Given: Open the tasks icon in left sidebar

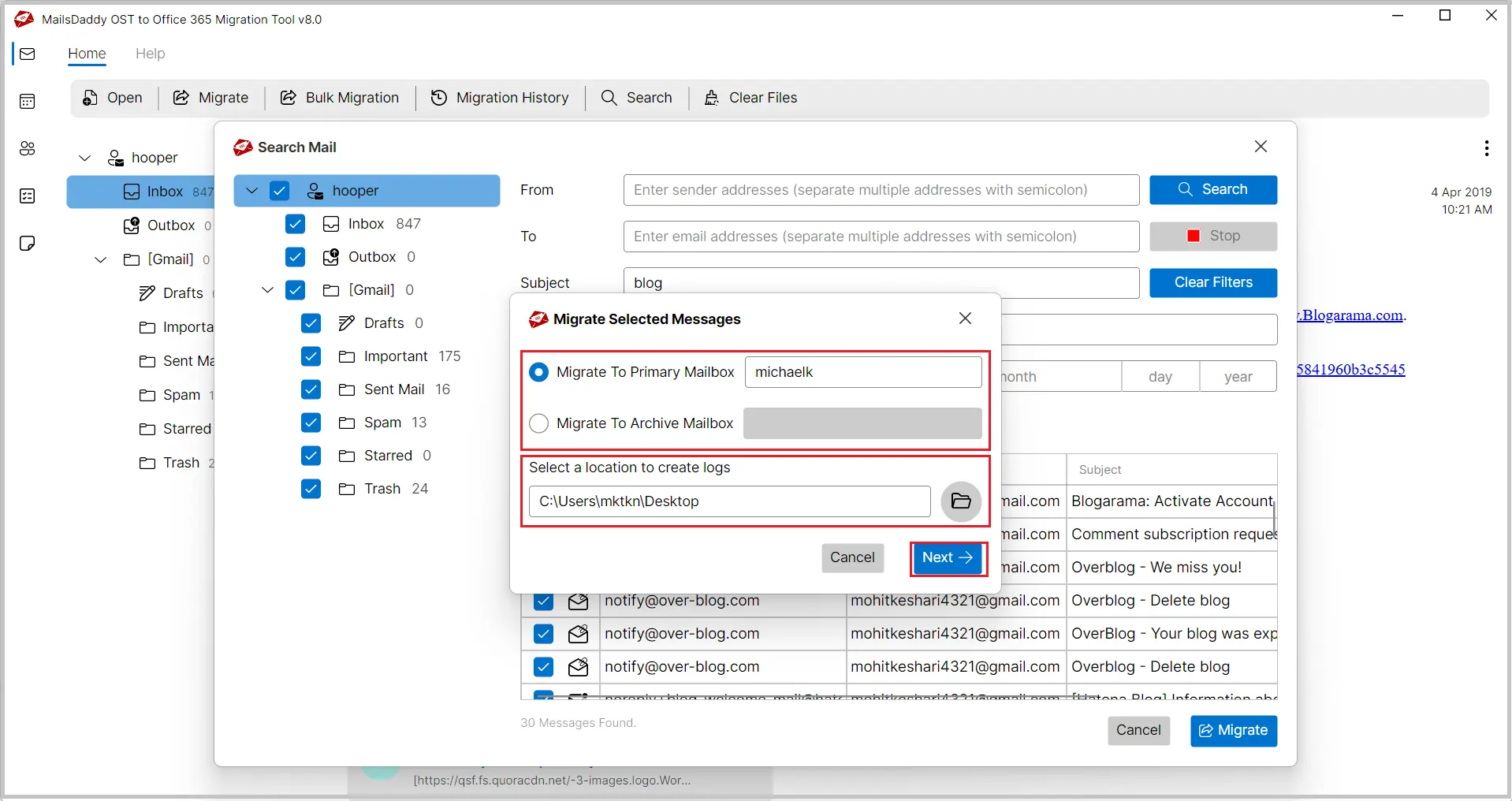Looking at the screenshot, I should click(28, 196).
